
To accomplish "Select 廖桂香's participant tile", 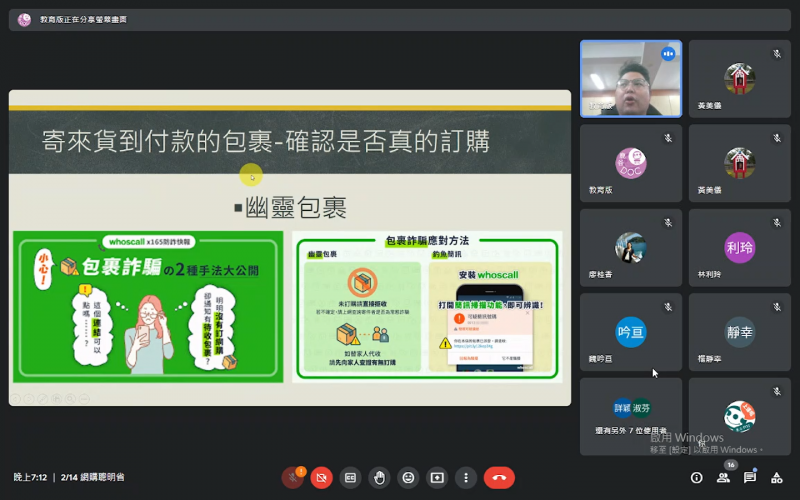I will click(631, 247).
